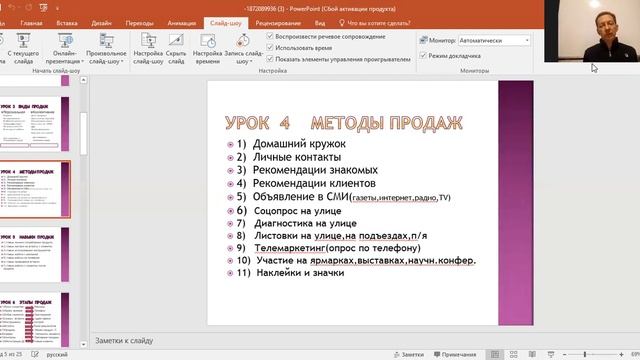Click bullet text Наклейки и значки
Screen dimensions: 640x360
pyautogui.click(x=300, y=273)
